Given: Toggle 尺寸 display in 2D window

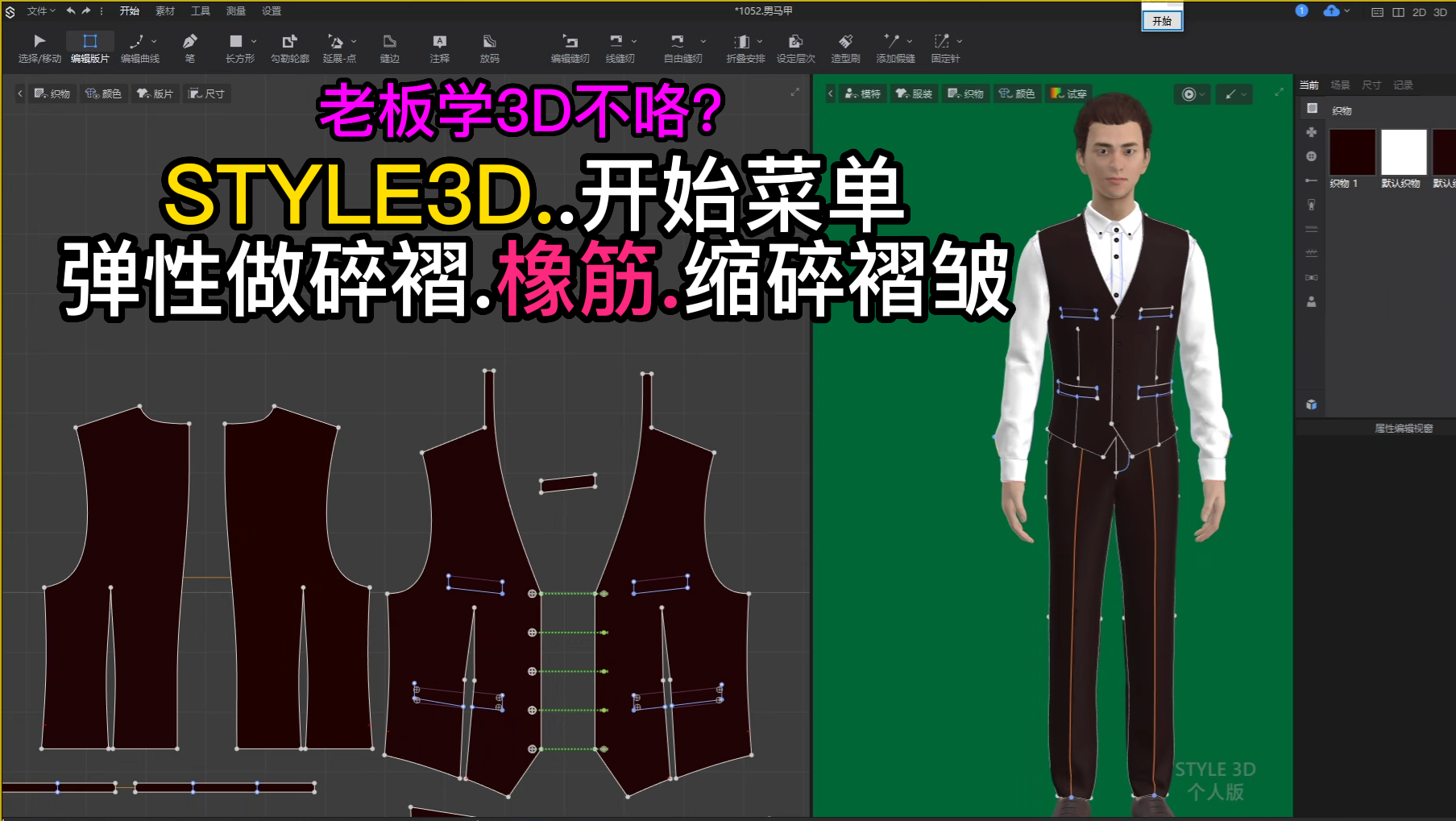Looking at the screenshot, I should click(206, 93).
